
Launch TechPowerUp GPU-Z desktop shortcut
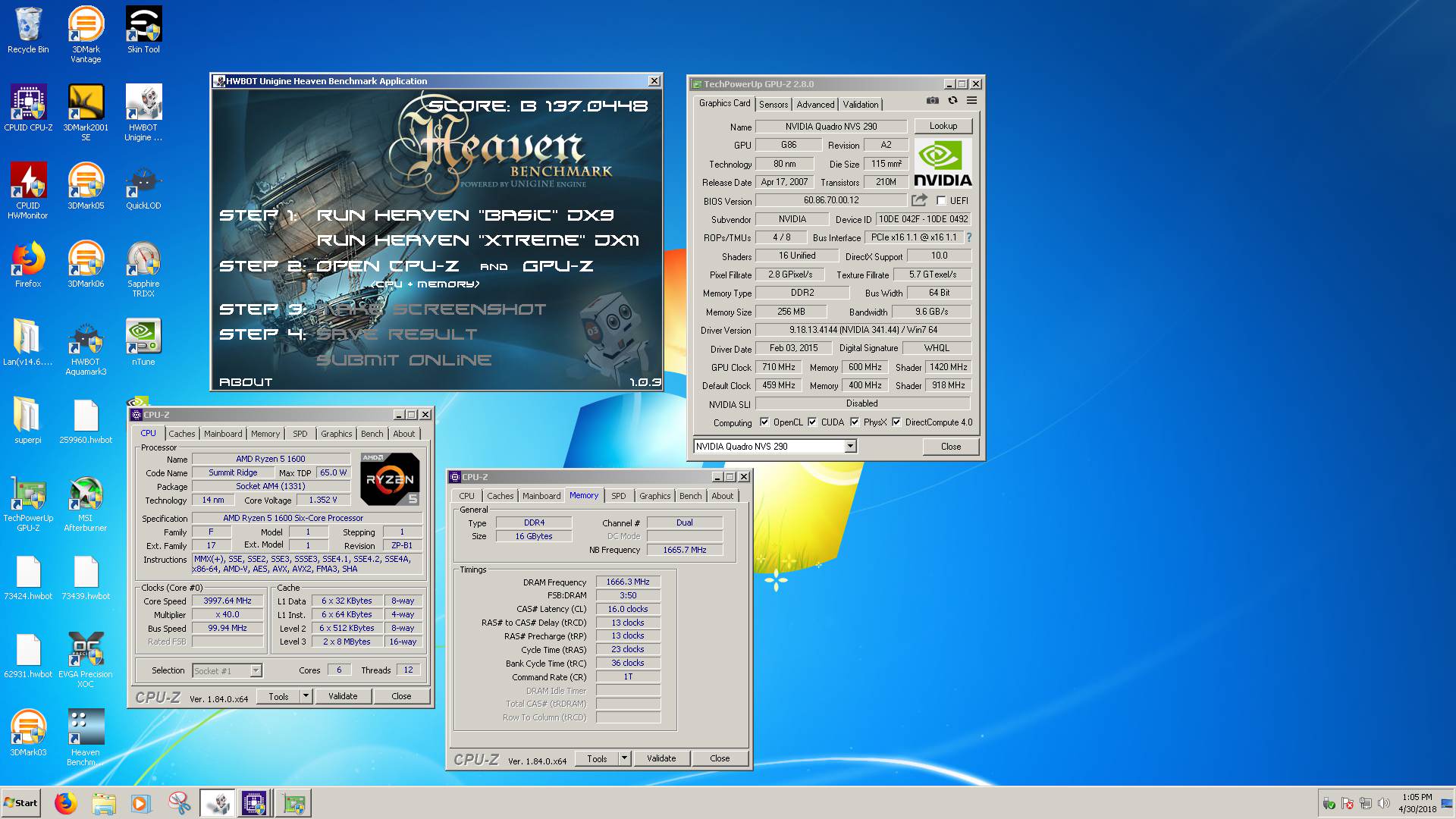28,503
